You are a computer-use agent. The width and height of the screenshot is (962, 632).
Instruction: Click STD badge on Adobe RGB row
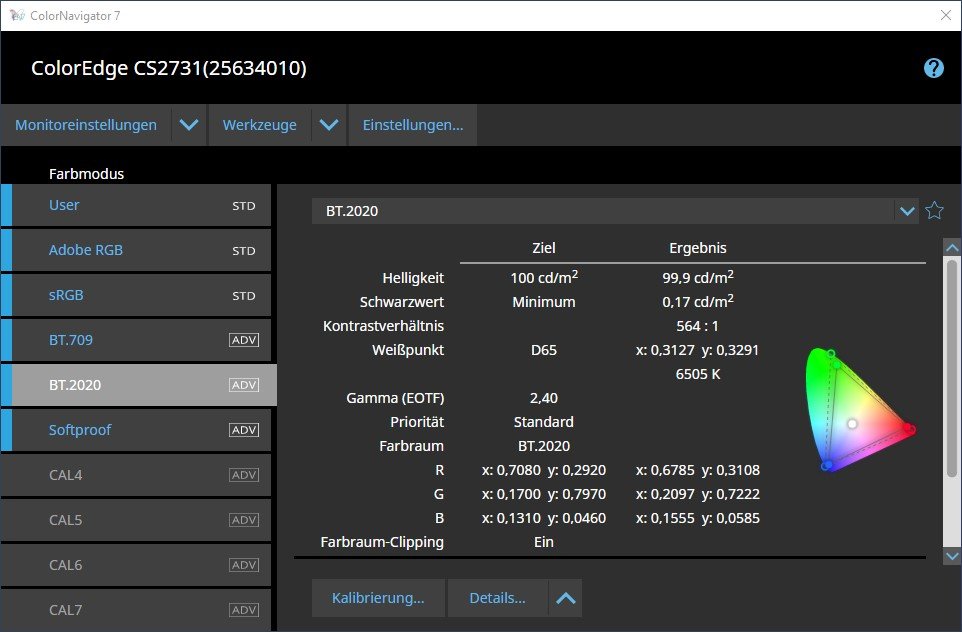coord(244,251)
